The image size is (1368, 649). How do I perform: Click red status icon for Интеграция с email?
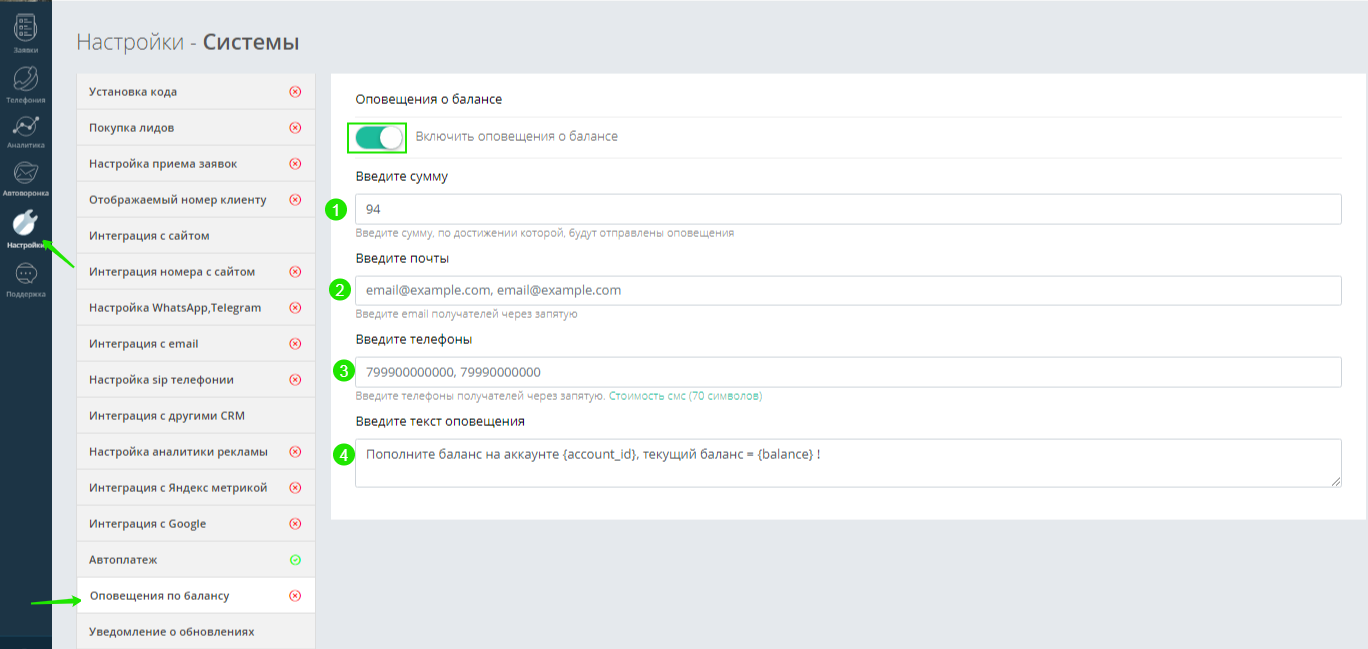pyautogui.click(x=295, y=344)
